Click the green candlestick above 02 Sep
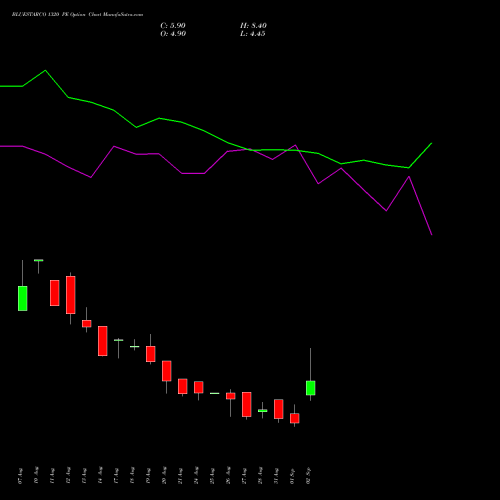 tap(311, 388)
